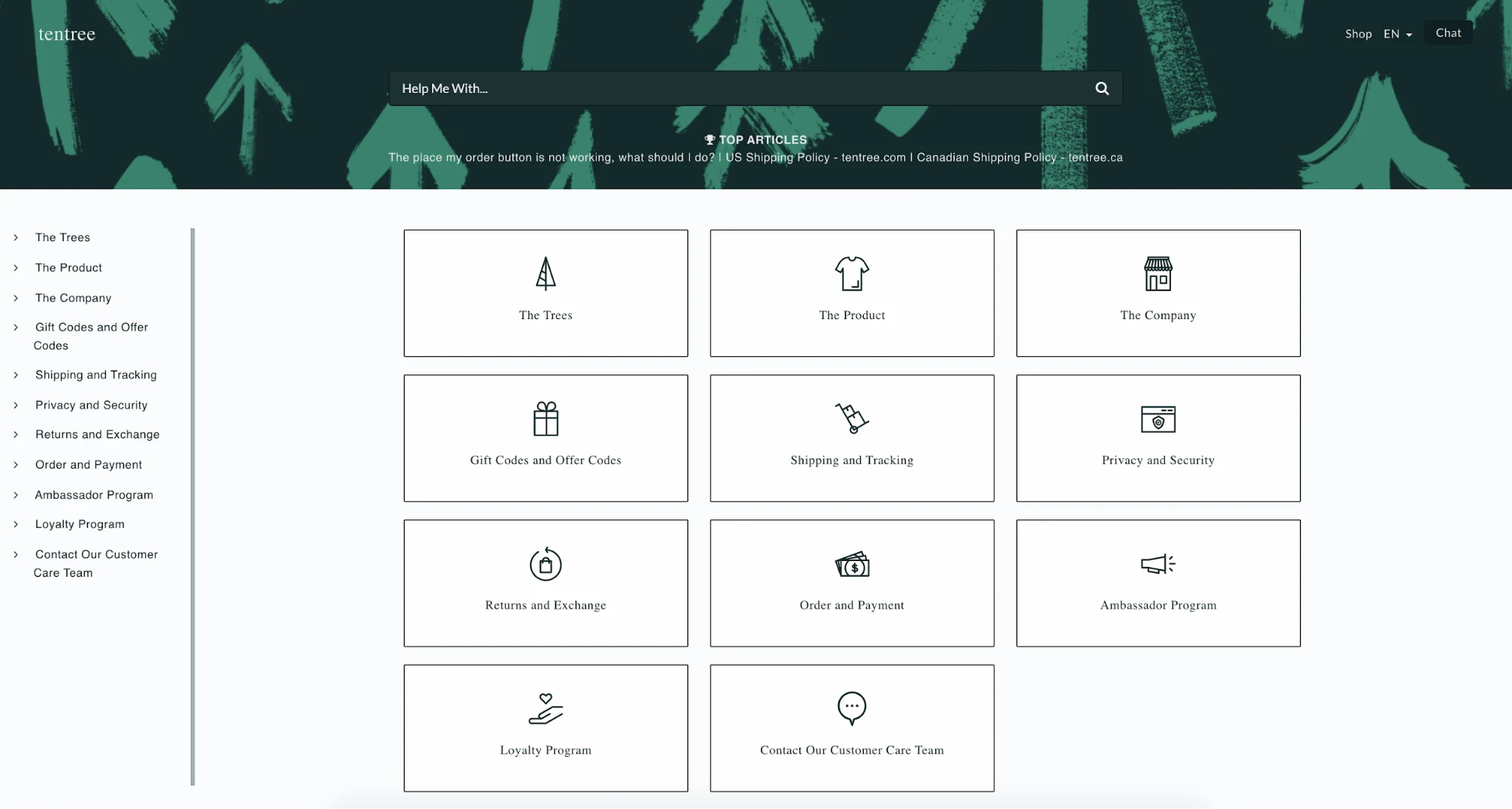This screenshot has height=809, width=1512.
Task: Click Gift Codes and Offer Codes card title
Action: pos(545,460)
